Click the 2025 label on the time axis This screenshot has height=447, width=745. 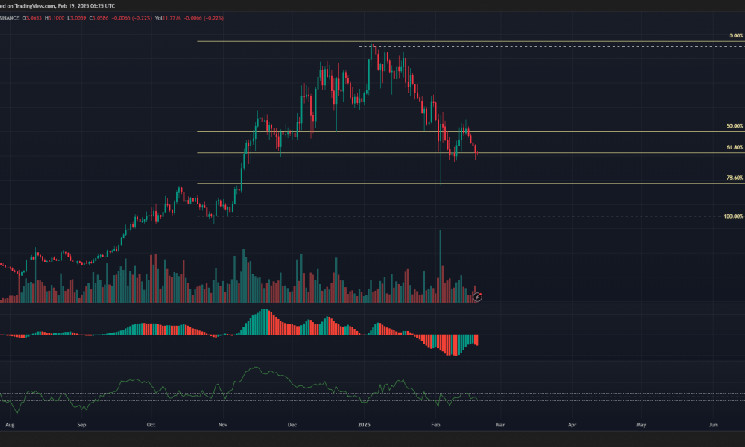pos(364,425)
